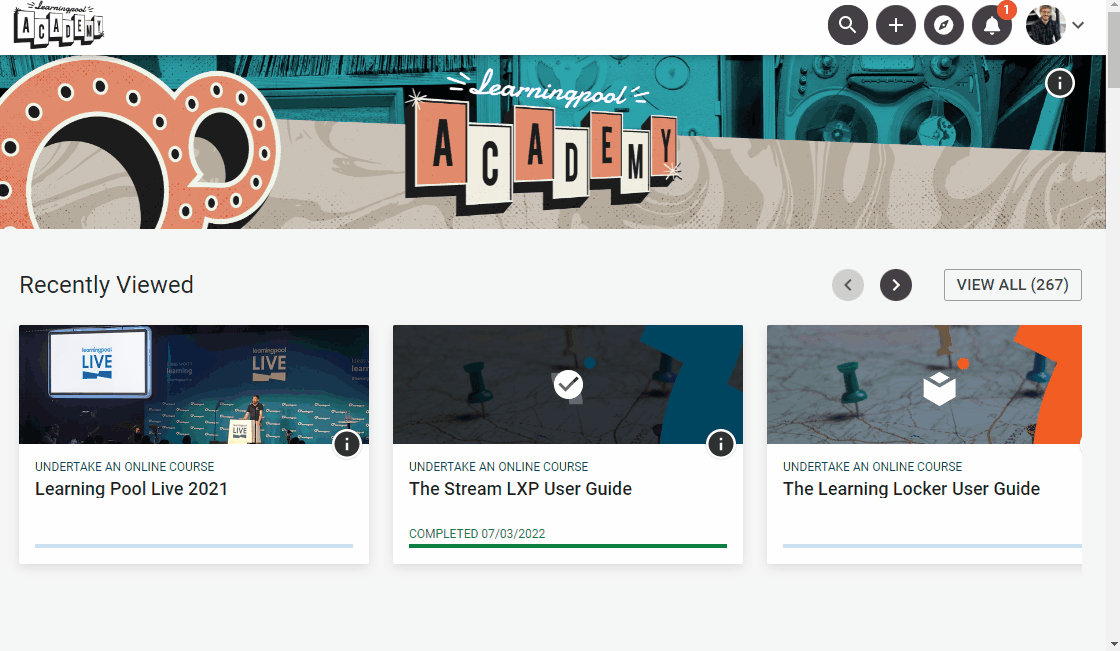
Task: Check notifications via the bell icon
Action: pyautogui.click(x=991, y=24)
